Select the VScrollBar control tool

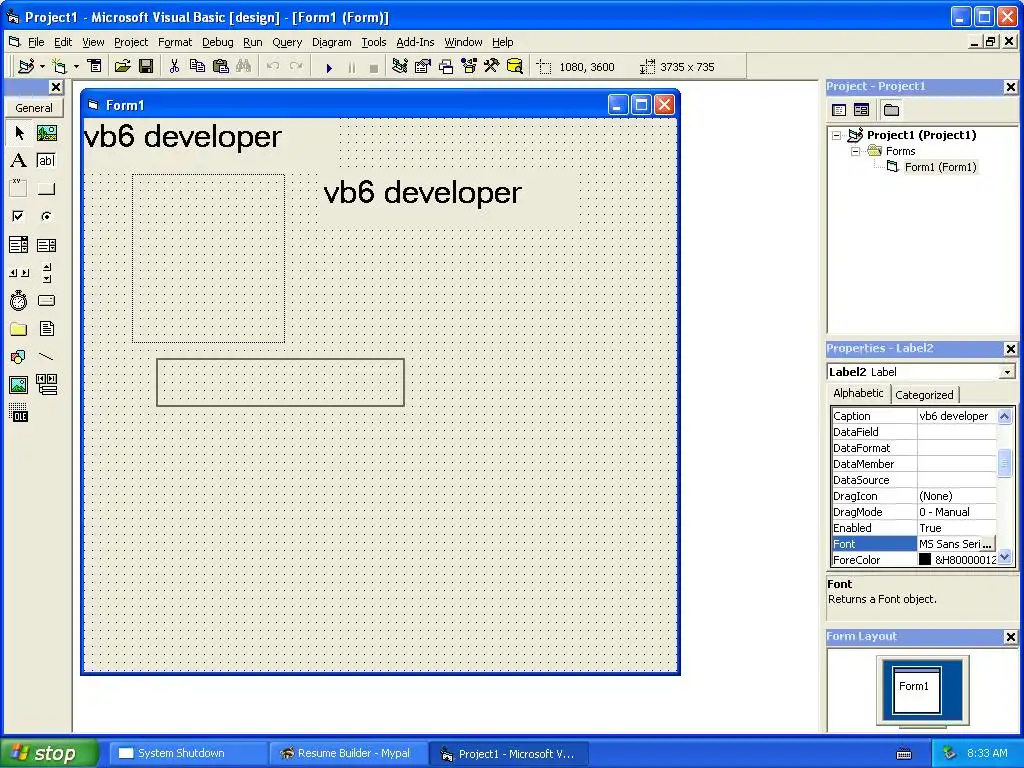pos(46,273)
